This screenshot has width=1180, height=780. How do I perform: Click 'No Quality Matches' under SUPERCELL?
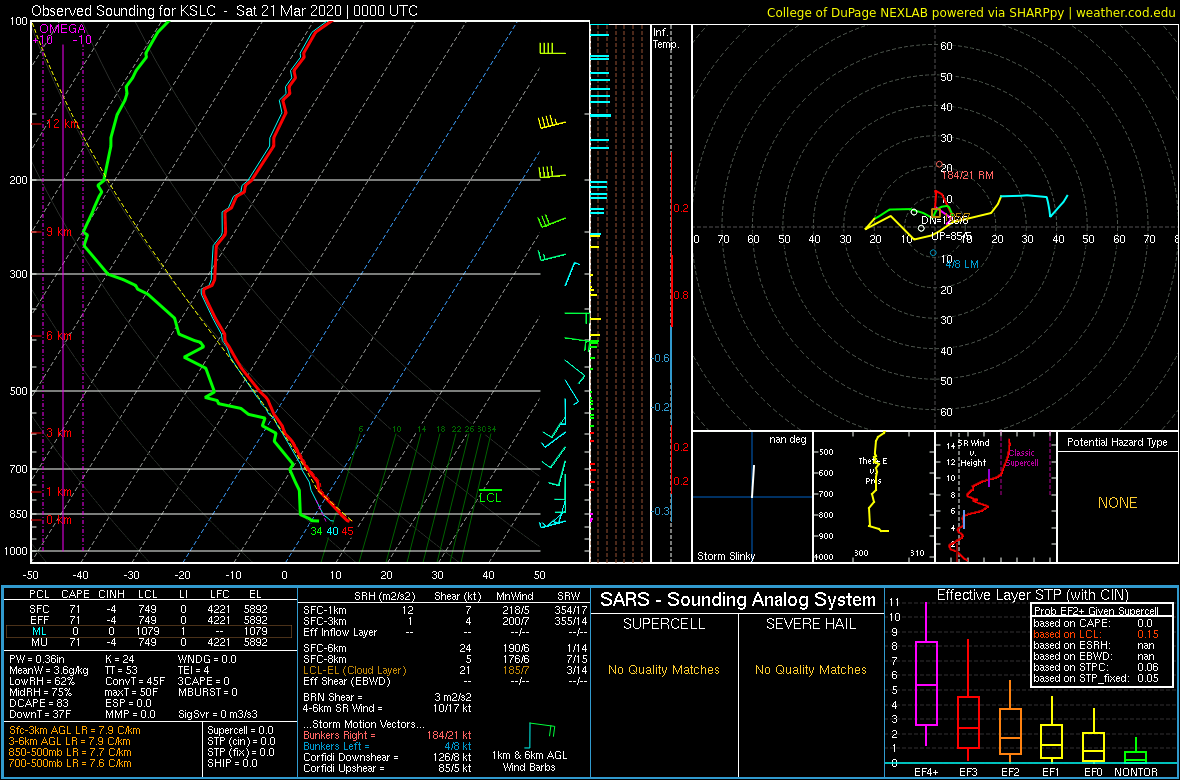(x=664, y=669)
